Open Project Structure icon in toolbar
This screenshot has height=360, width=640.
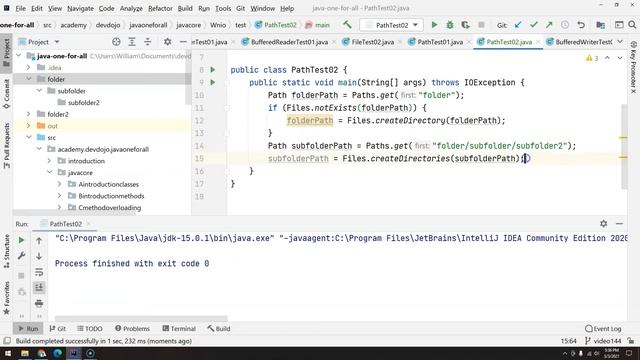pos(600,25)
